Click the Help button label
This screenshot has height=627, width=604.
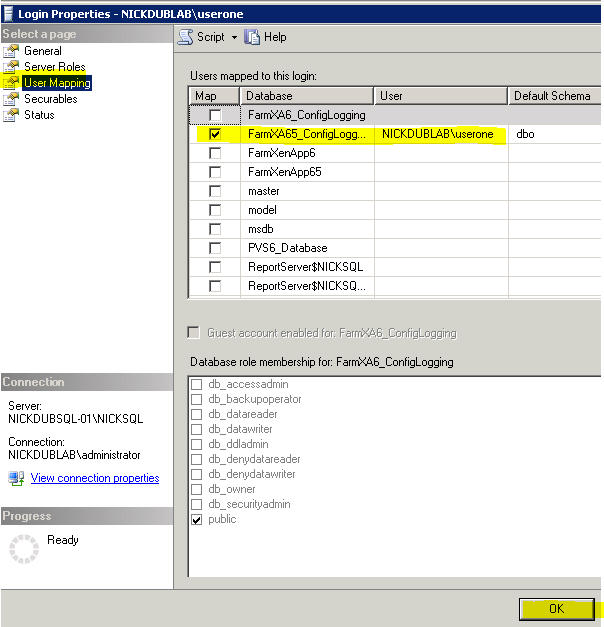(x=275, y=37)
